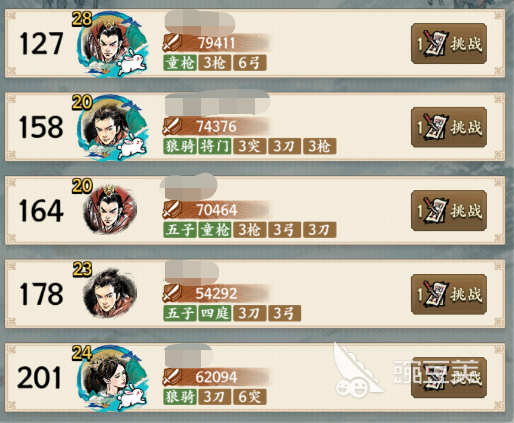The width and height of the screenshot is (514, 423).
Task: Select the green 将门 tag of rank 158
Action: click(x=215, y=147)
